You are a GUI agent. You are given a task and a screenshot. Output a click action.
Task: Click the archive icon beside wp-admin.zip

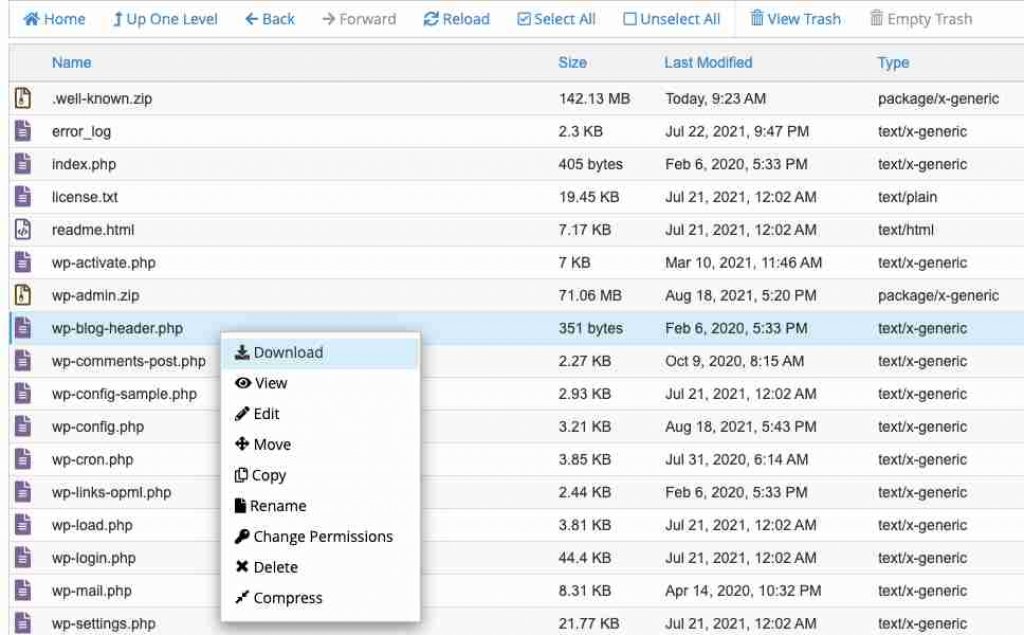[22, 295]
